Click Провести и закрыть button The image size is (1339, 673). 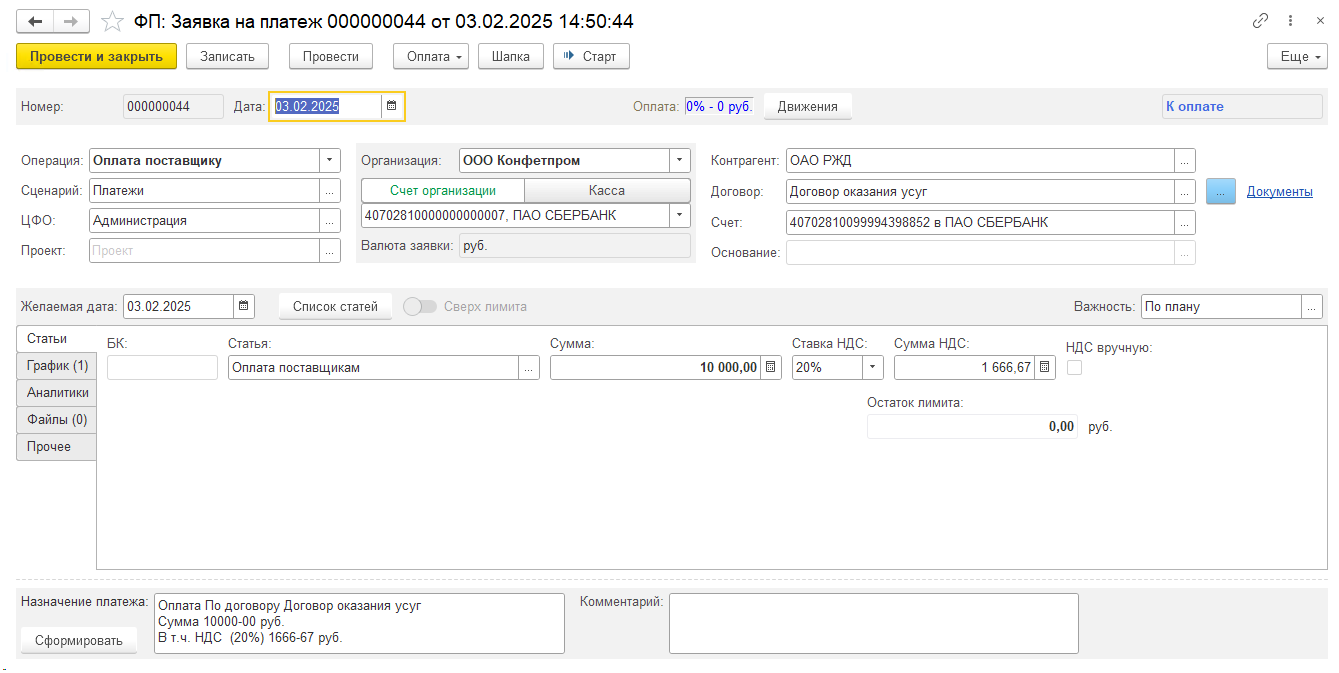point(96,56)
